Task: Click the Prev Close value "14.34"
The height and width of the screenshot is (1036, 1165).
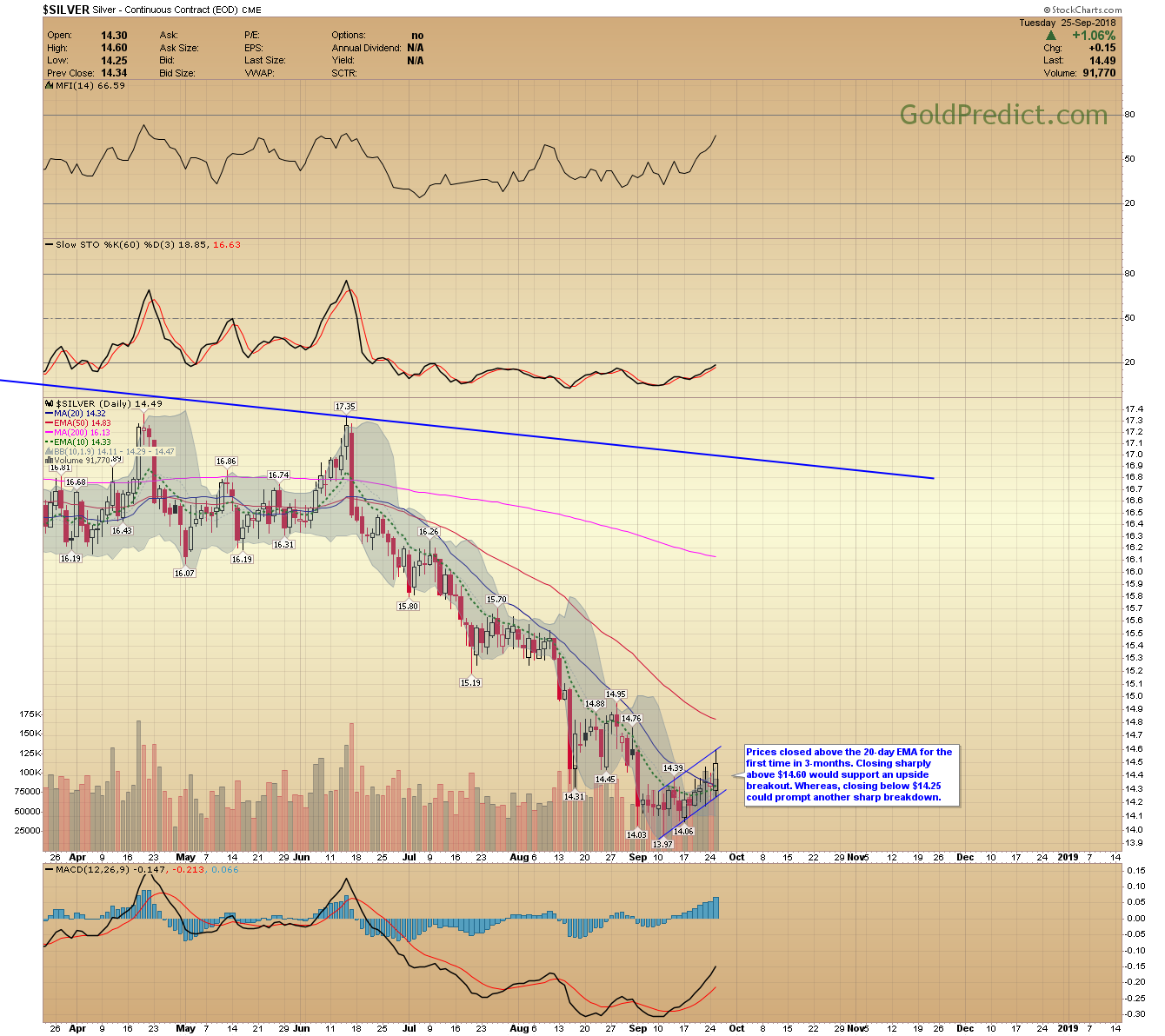Action: (114, 74)
